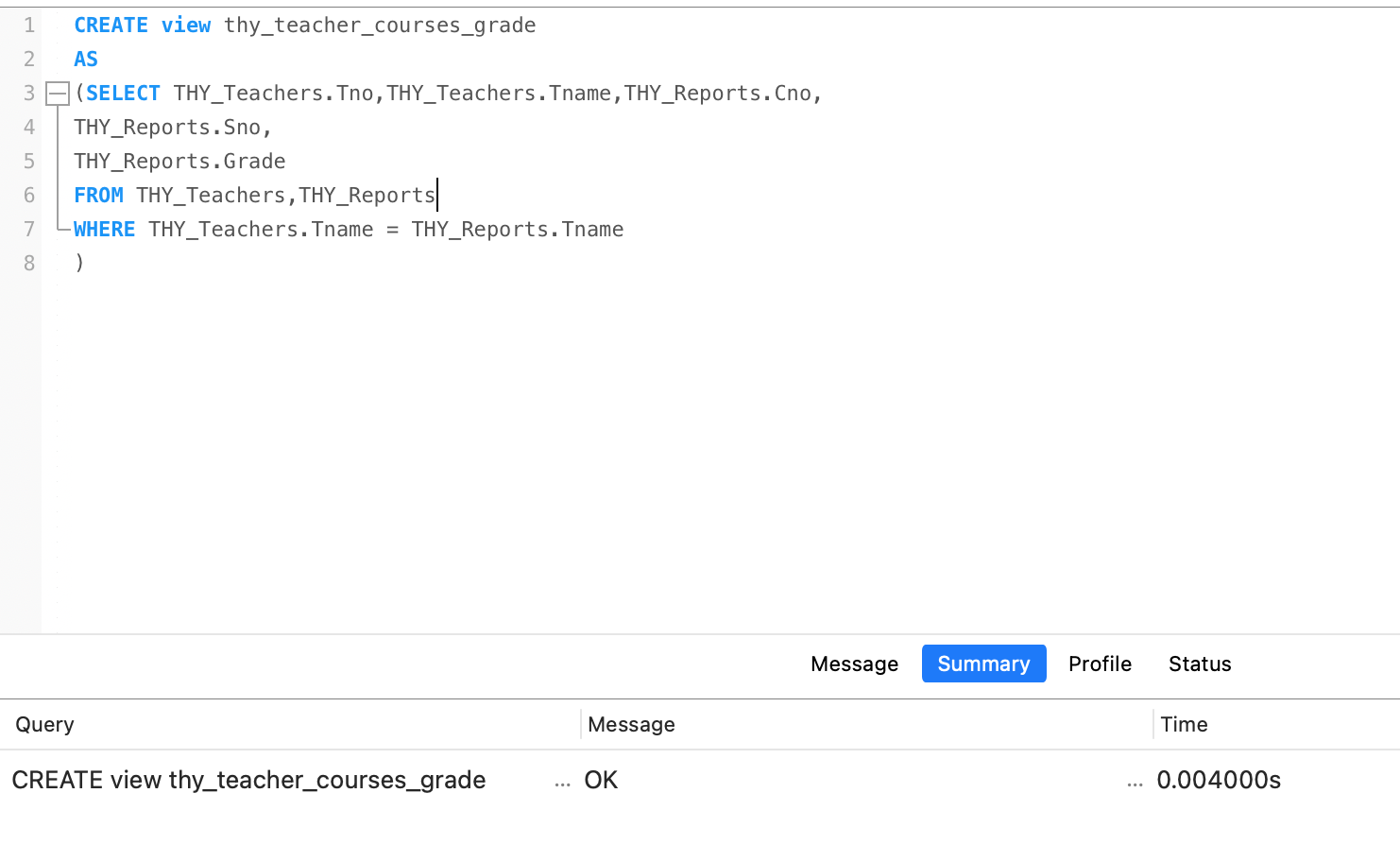
Task: Click the 0.004000s time value
Action: (x=1219, y=780)
